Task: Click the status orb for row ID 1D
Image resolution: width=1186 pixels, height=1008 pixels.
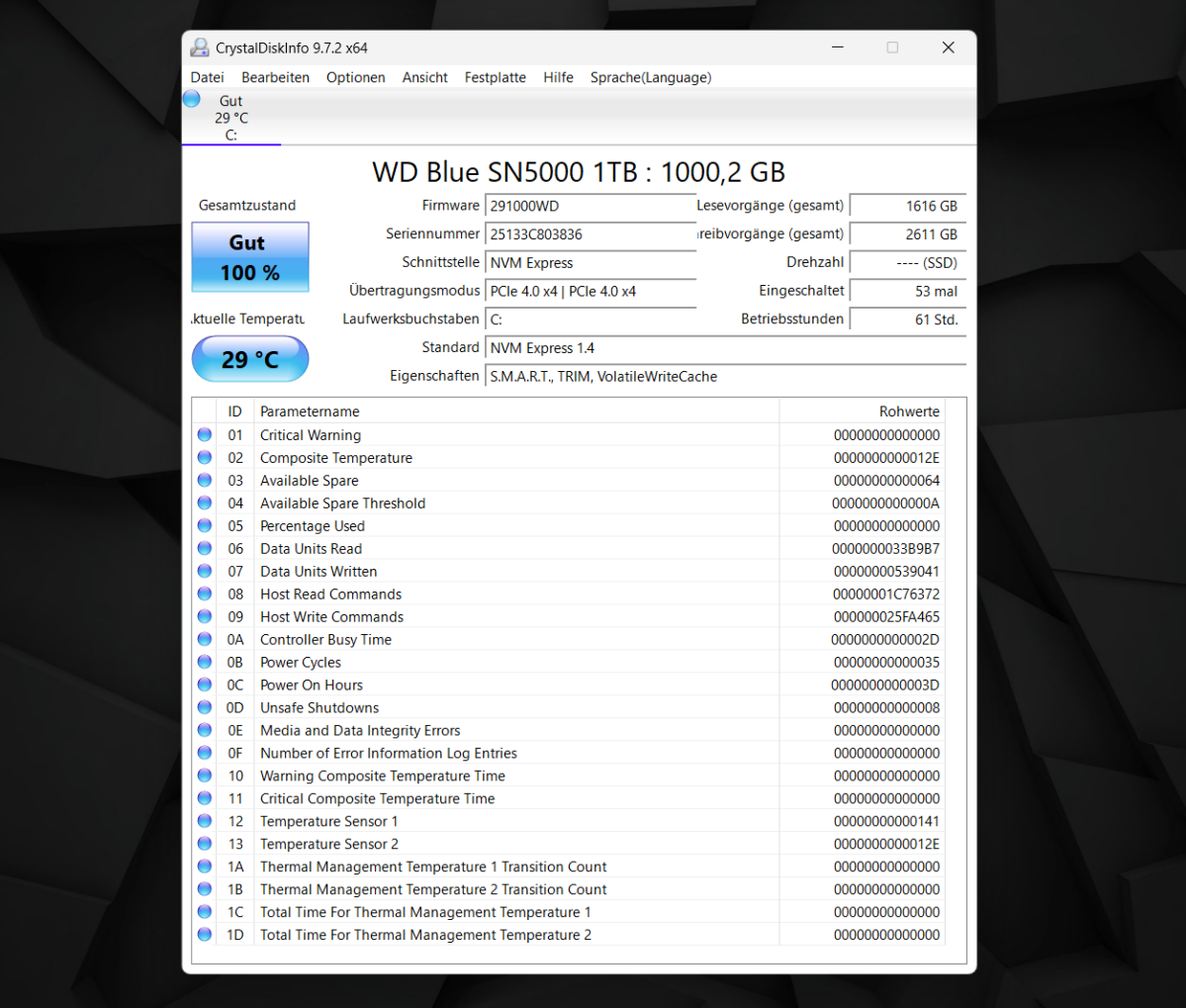Action: (204, 934)
